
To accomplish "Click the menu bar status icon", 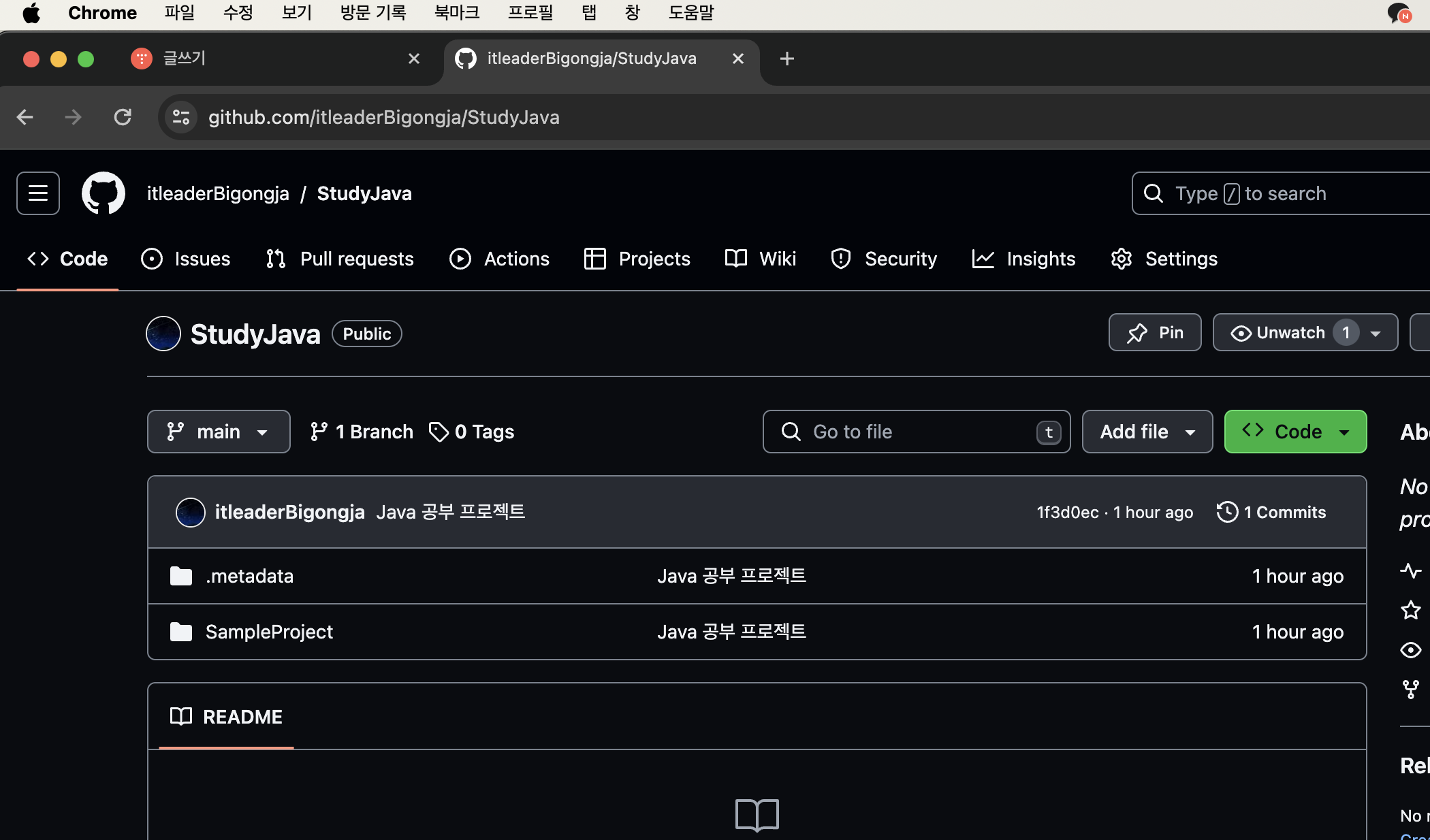I will (1399, 13).
